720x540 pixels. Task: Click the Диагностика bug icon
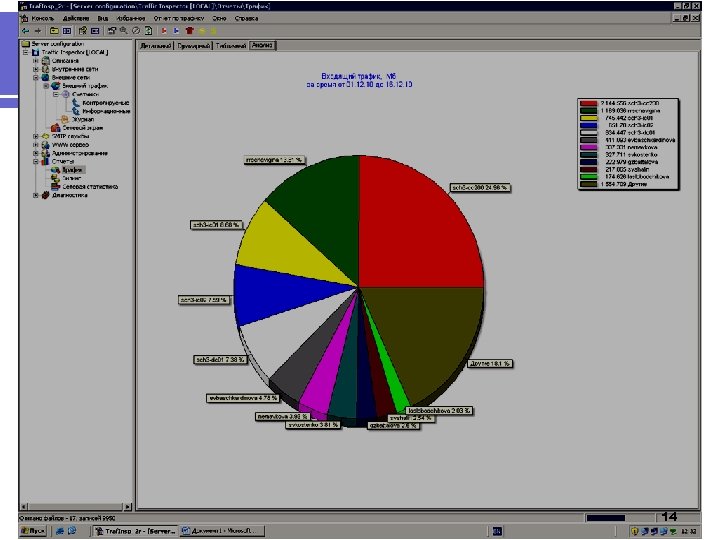45,195
